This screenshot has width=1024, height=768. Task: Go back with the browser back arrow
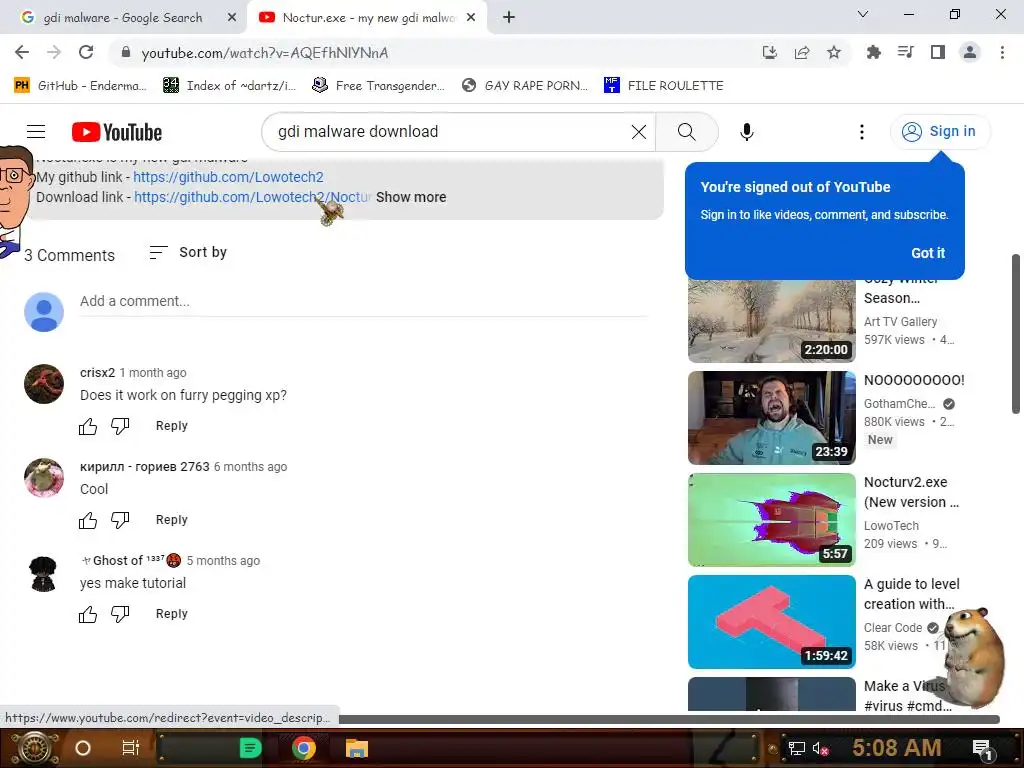(x=22, y=52)
